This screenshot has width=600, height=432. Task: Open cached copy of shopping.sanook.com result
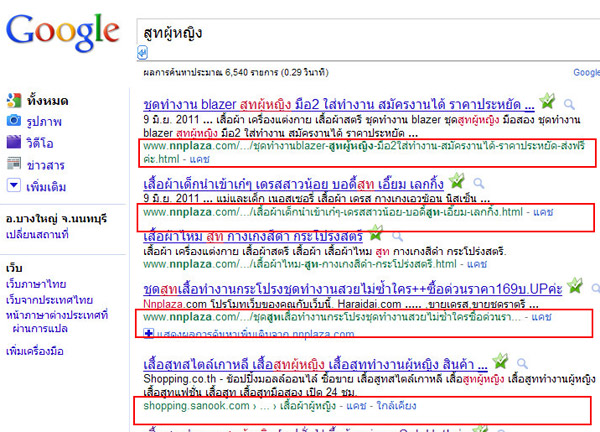356,406
